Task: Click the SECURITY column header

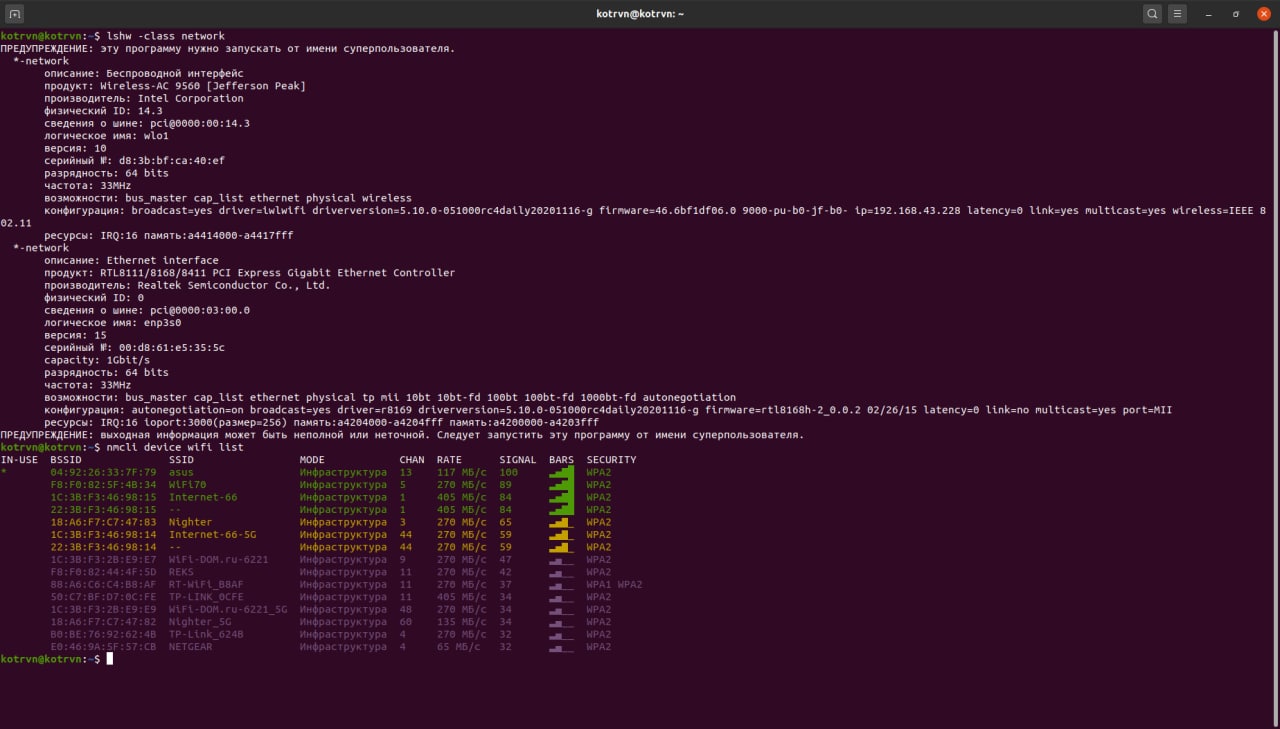Action: pyautogui.click(x=611, y=460)
